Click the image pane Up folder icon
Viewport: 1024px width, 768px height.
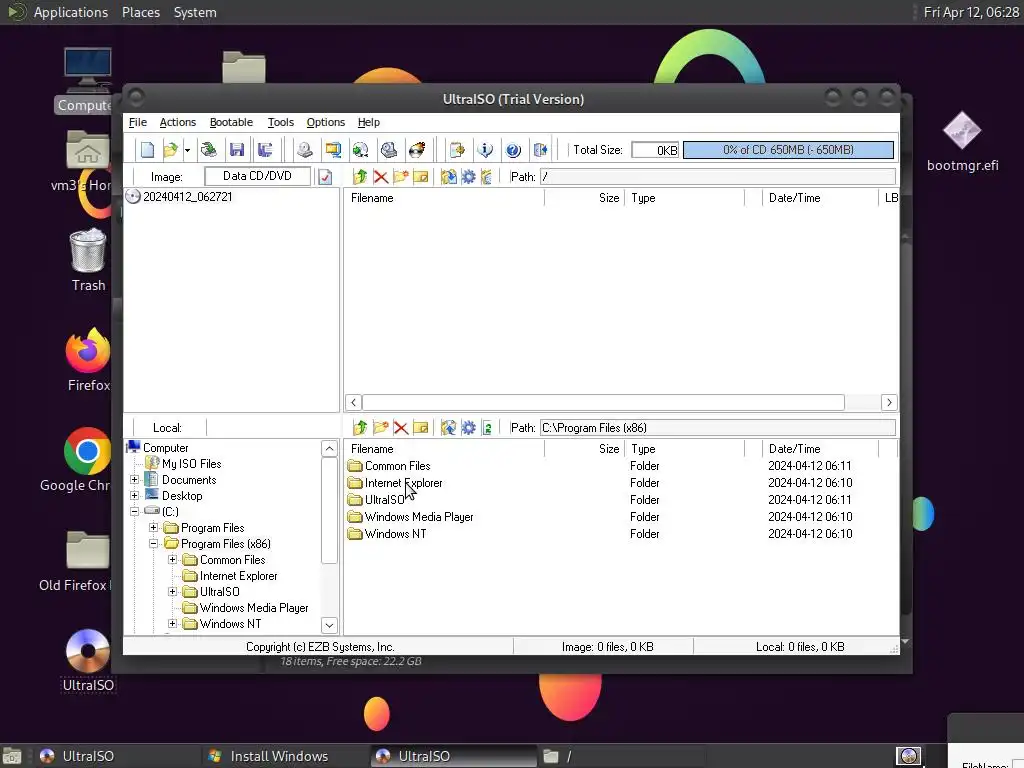click(360, 176)
